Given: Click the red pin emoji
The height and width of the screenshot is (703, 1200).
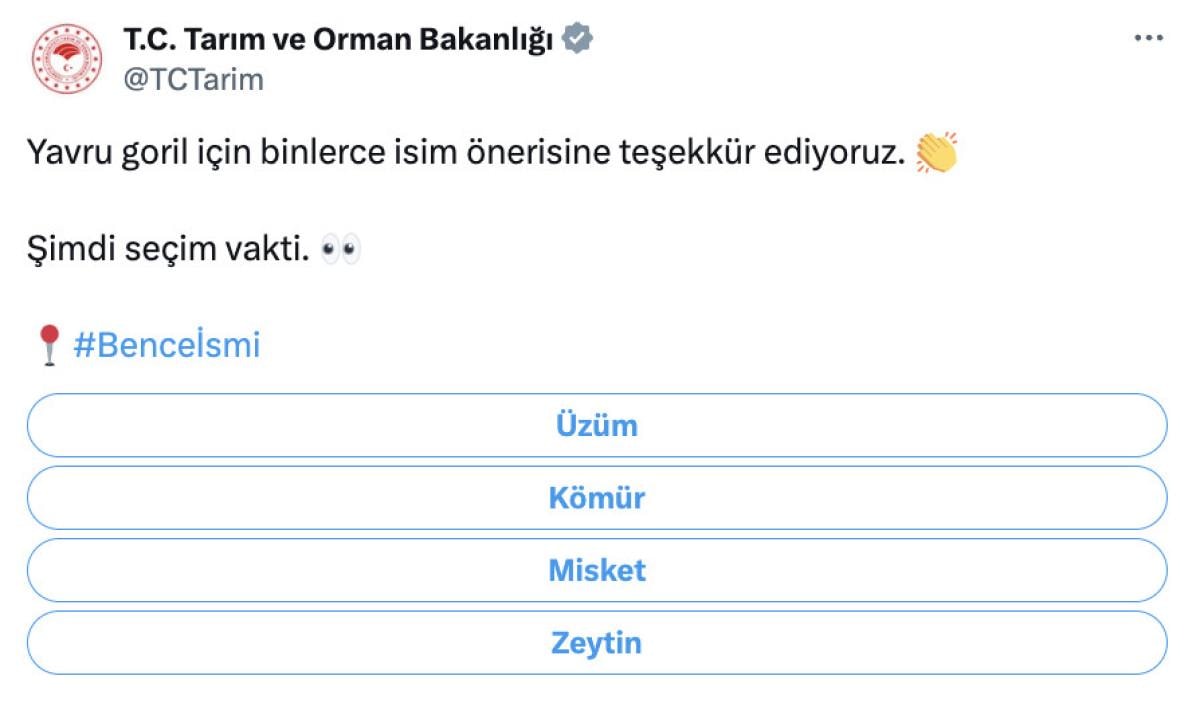Looking at the screenshot, I should click(48, 345).
